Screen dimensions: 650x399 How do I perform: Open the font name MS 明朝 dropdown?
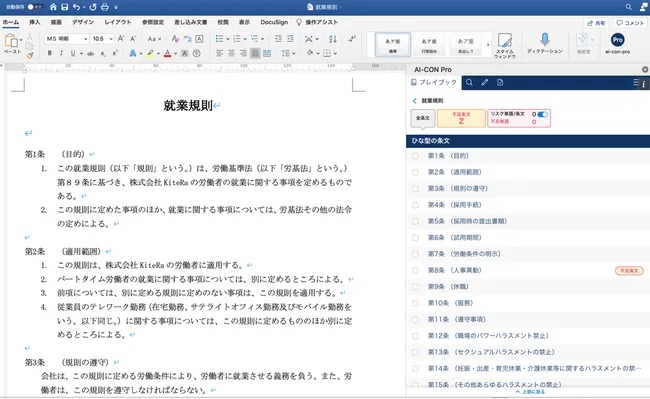(85, 39)
